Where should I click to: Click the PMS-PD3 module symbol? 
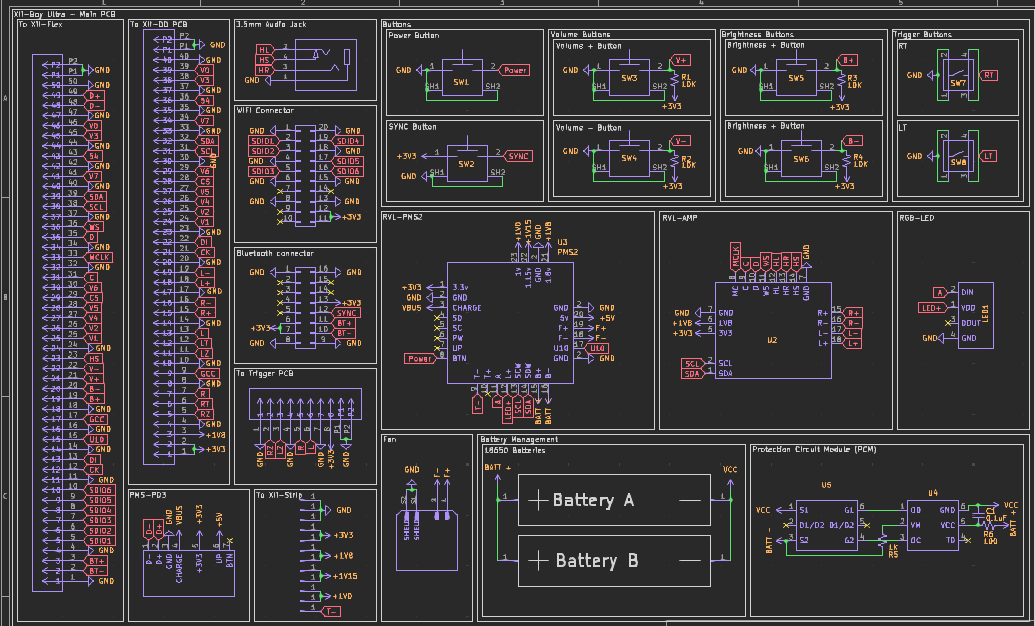point(189,573)
